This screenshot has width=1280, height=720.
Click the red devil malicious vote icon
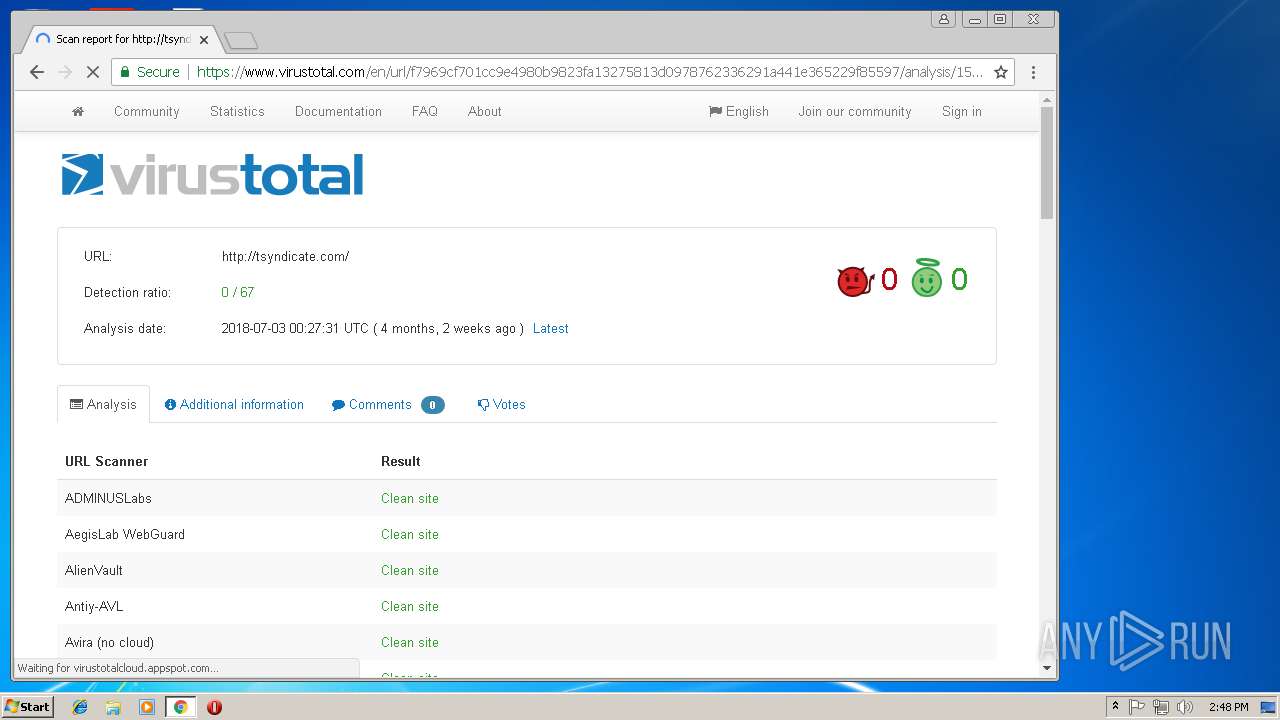855,281
